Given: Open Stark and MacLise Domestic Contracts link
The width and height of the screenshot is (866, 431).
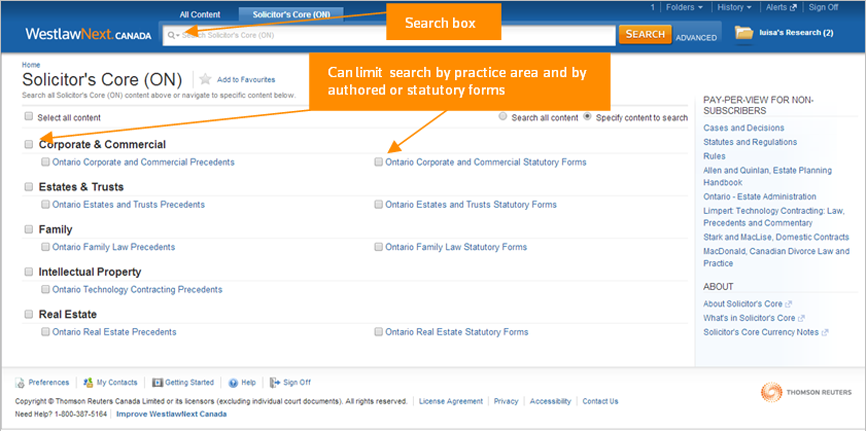Looking at the screenshot, I should [776, 237].
